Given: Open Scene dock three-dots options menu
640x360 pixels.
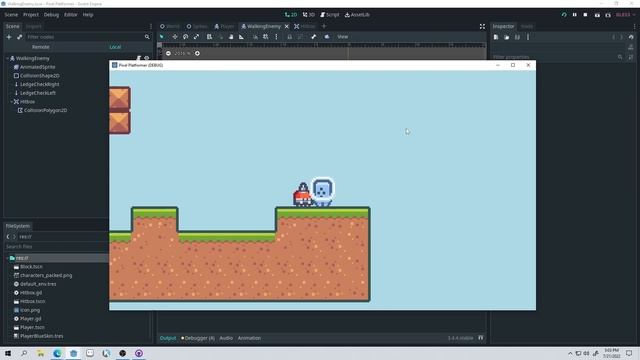Looking at the screenshot, I should point(151,26).
